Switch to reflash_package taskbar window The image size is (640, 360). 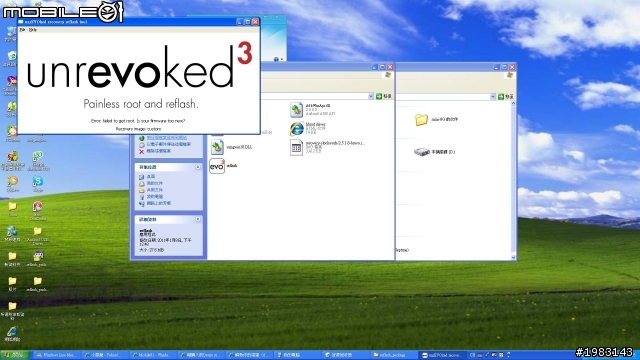[x=393, y=355]
